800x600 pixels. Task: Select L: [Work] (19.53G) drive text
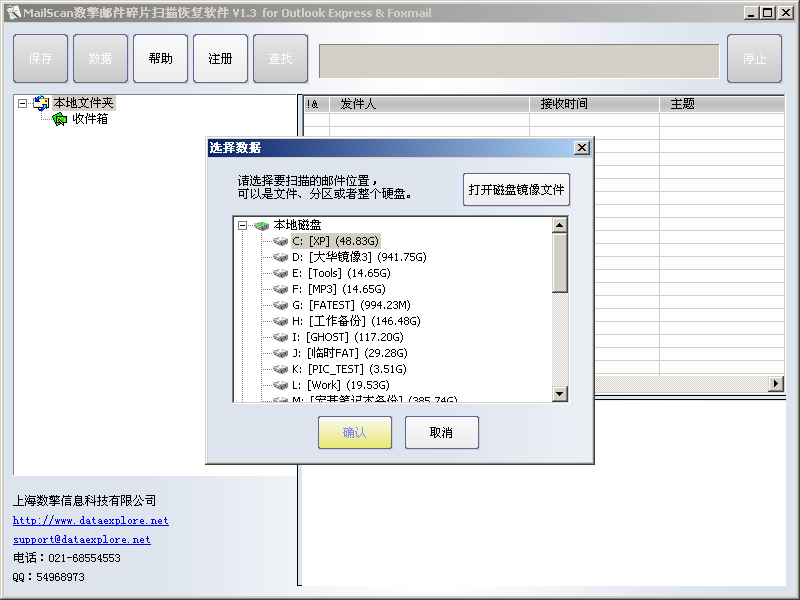tap(341, 385)
